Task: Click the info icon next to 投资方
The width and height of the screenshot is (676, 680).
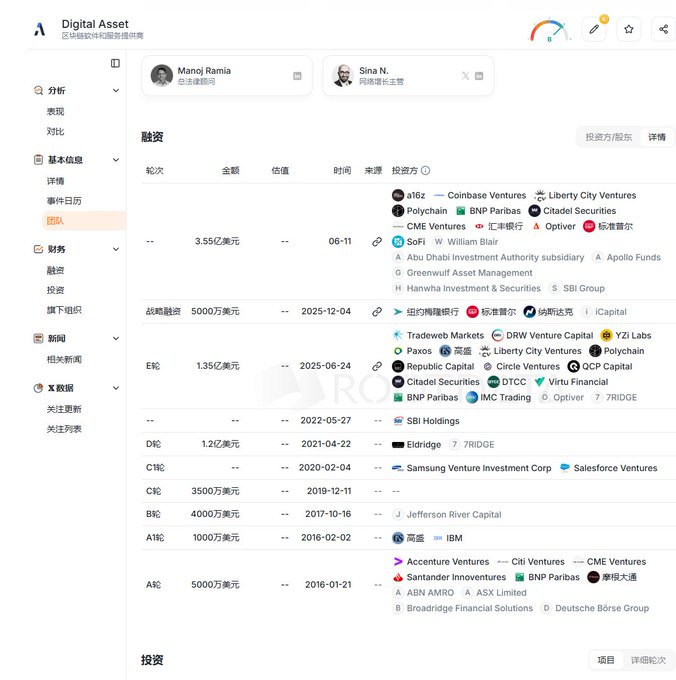Action: [425, 170]
